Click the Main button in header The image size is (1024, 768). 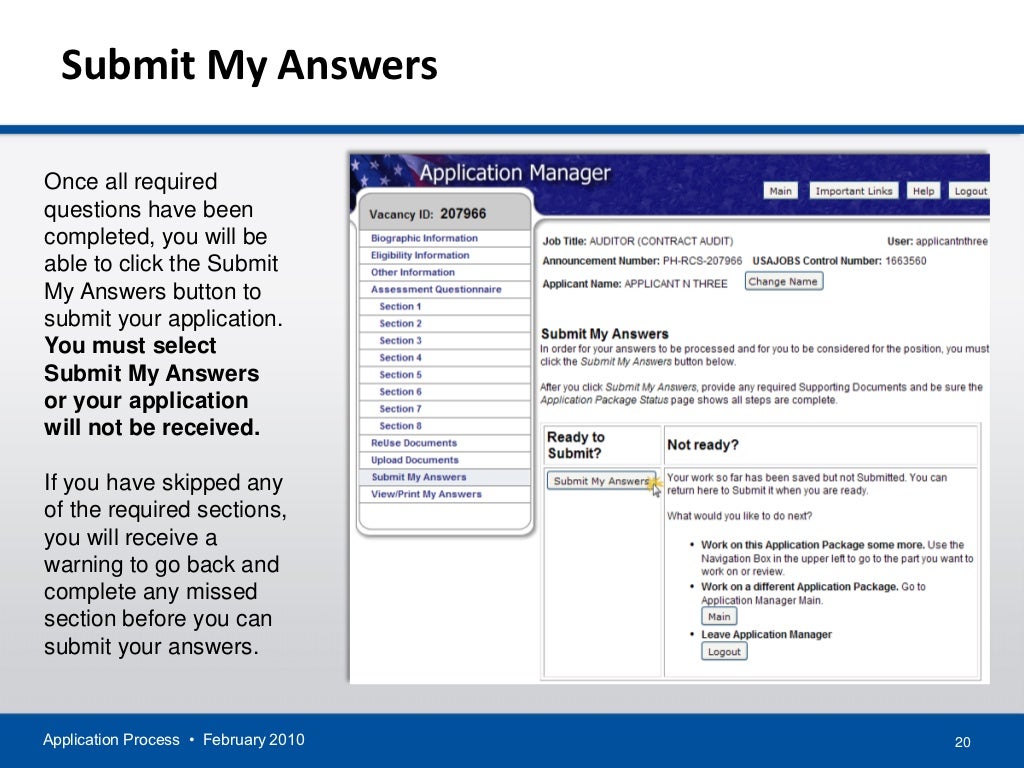tap(780, 191)
